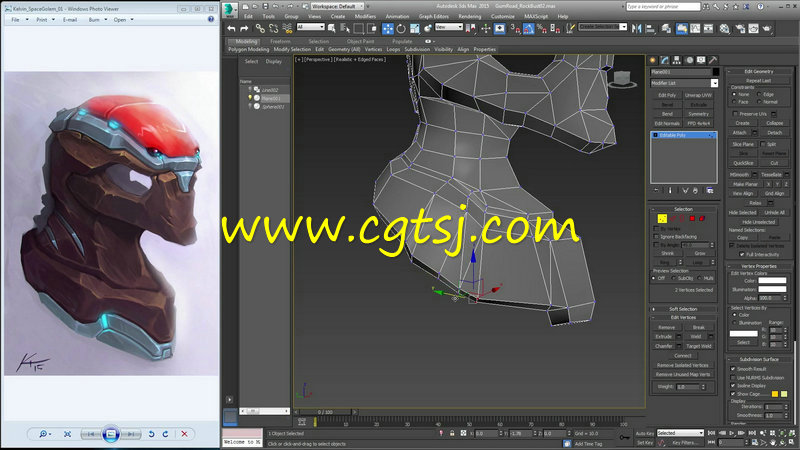Collapse the Subdivision Surface rollout
The width and height of the screenshot is (800, 450).
click(759, 359)
